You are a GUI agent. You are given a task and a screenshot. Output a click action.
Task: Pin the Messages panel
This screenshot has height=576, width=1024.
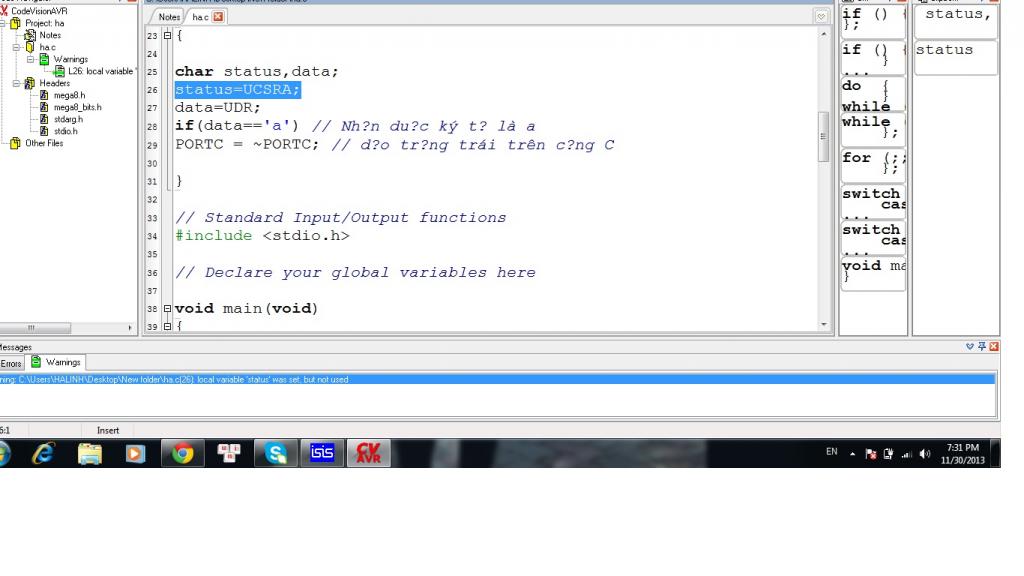982,347
